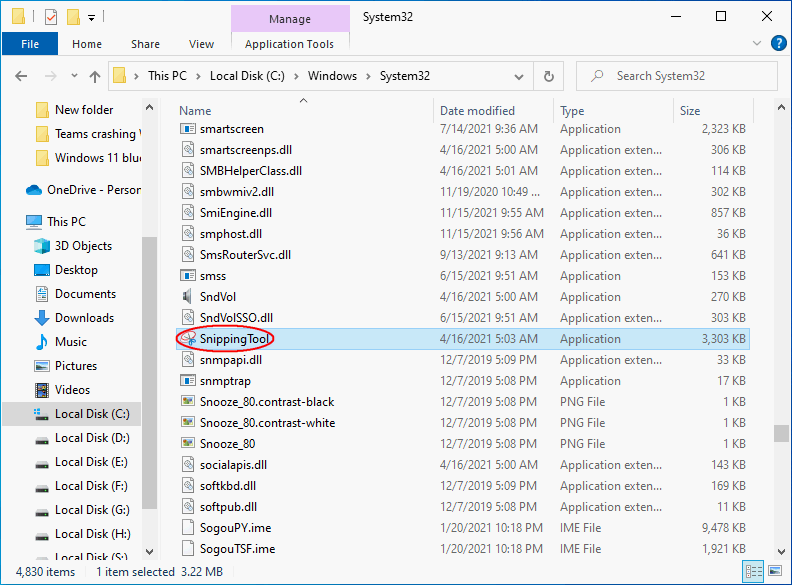Open the File menu

coord(30,44)
